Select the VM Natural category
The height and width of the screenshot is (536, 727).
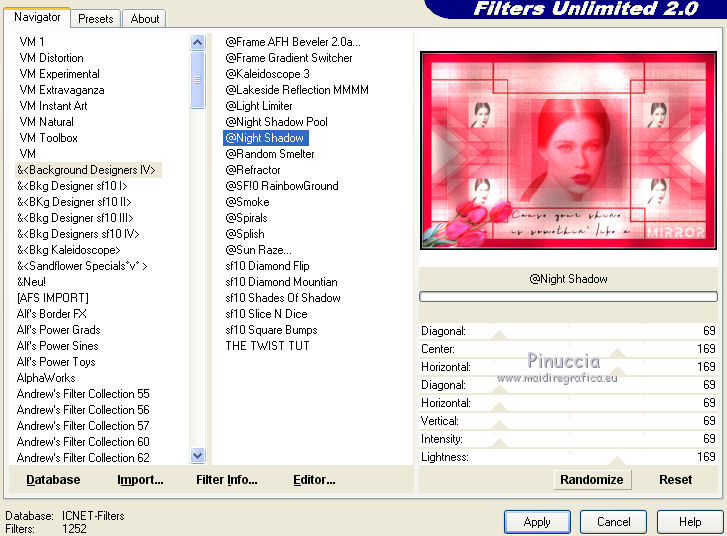pyautogui.click(x=46, y=122)
